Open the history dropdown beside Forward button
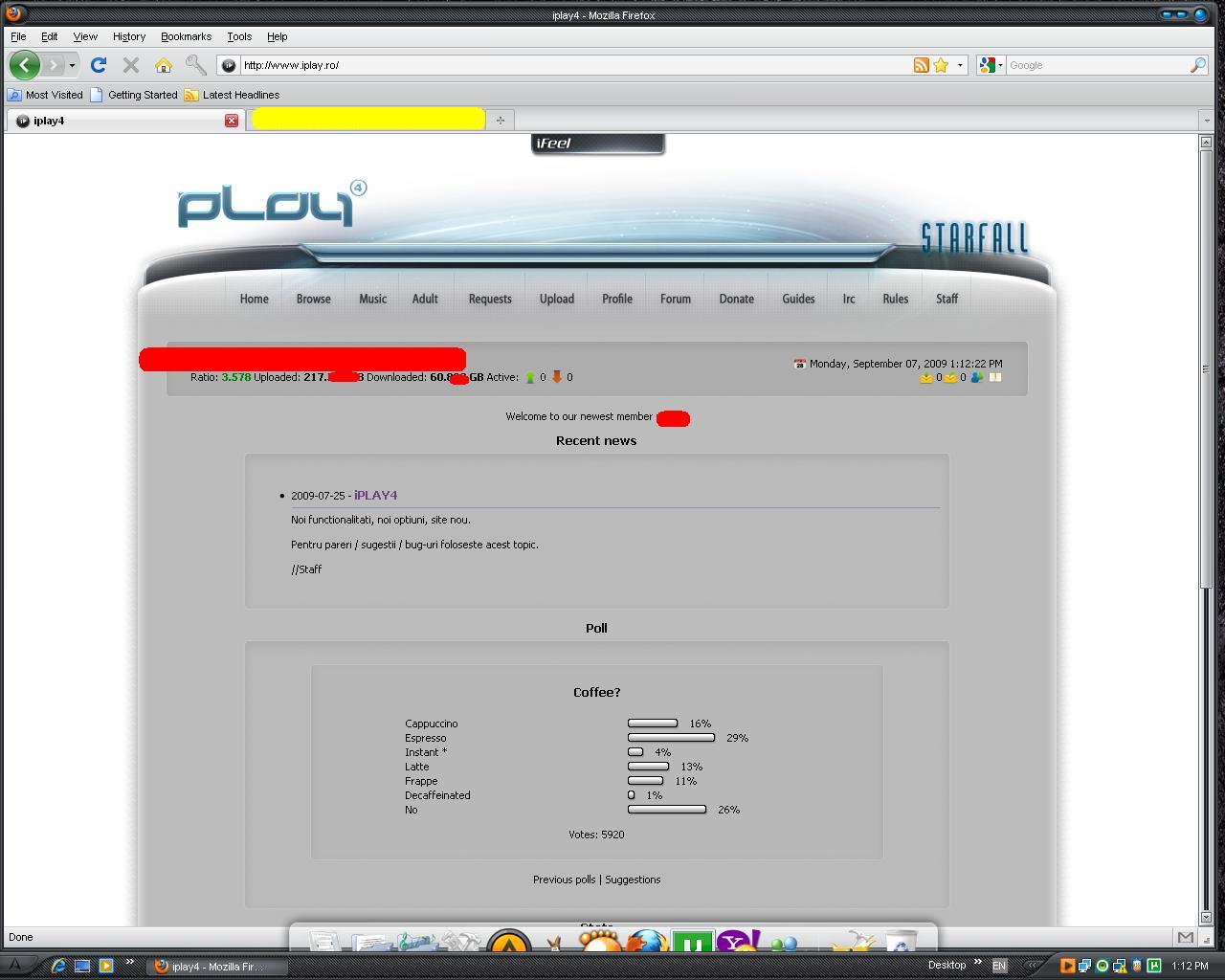Screen dimensions: 1225x980 (72, 65)
